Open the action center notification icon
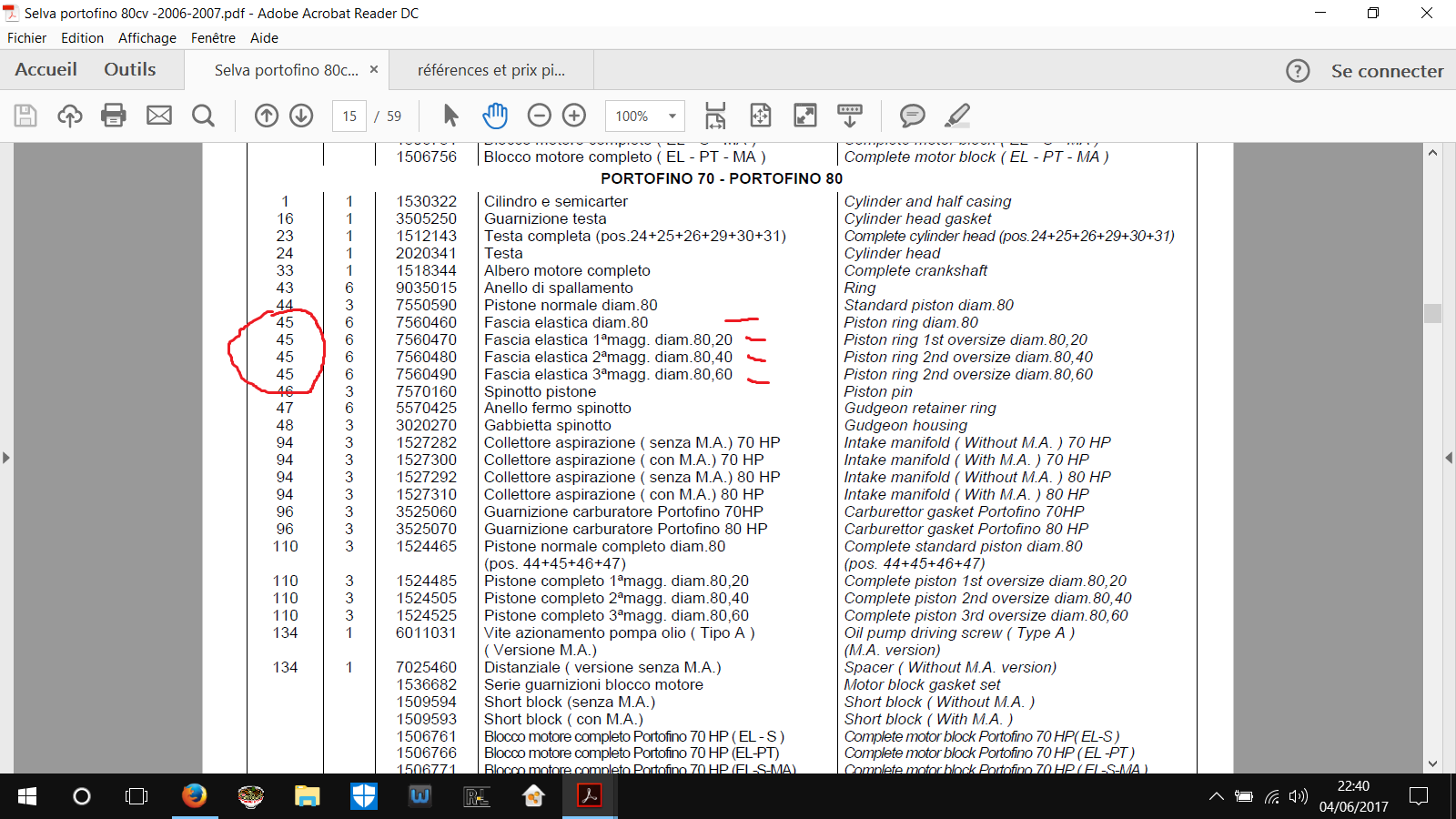1456x819 pixels. click(x=1418, y=796)
